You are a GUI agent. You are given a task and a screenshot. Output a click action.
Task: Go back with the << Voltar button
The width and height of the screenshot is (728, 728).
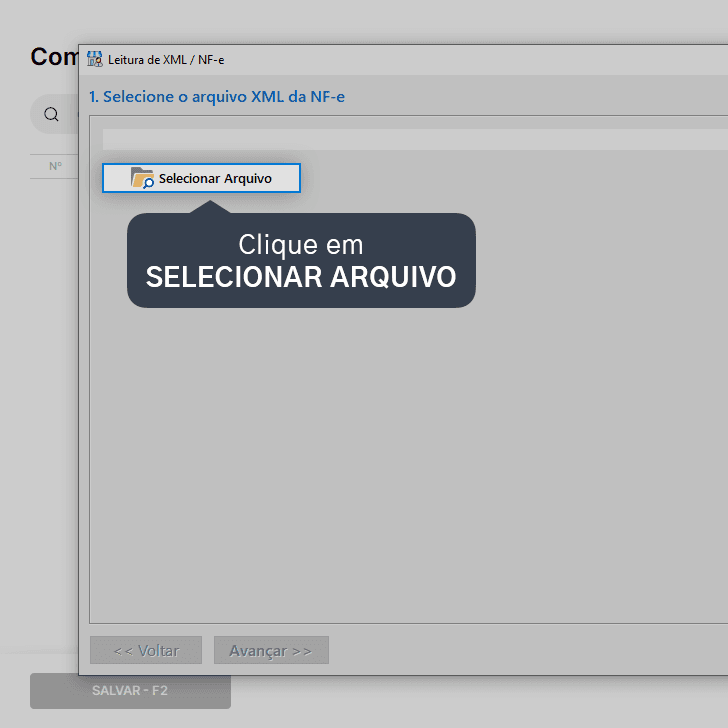click(146, 650)
